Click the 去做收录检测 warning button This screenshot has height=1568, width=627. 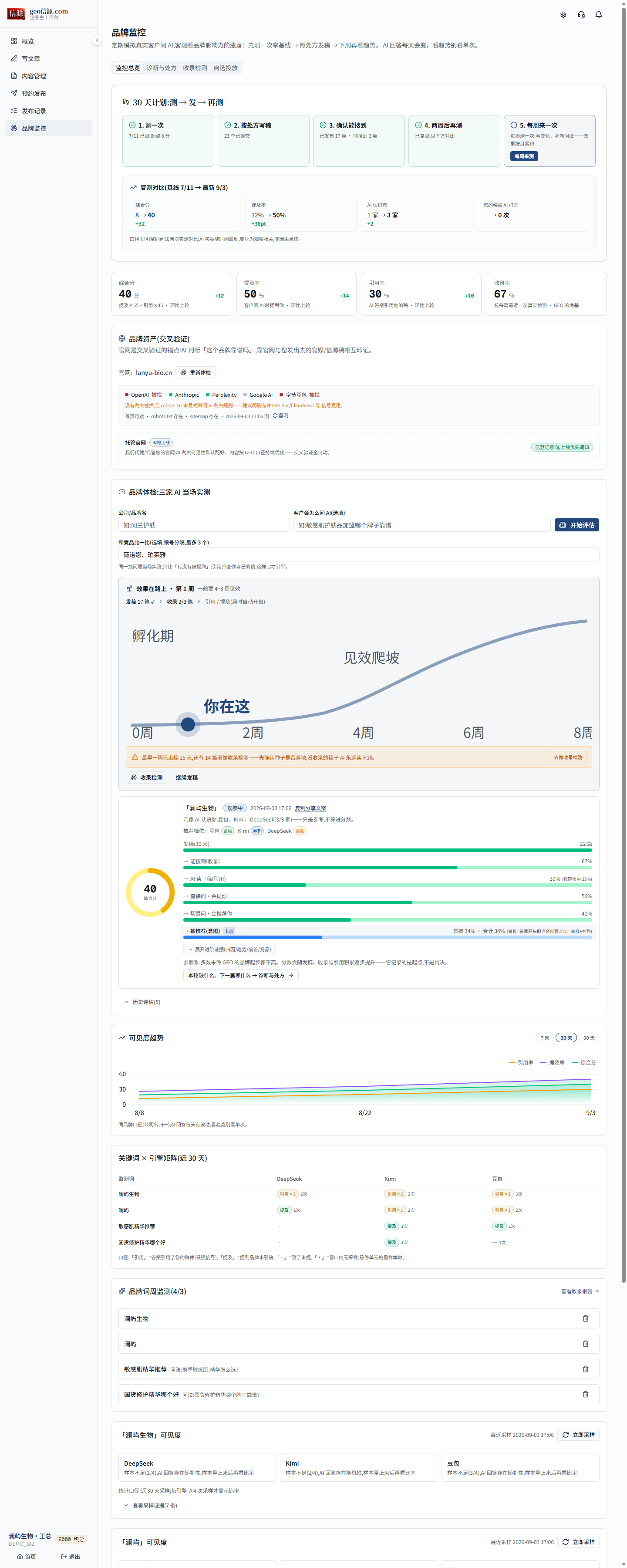click(568, 757)
